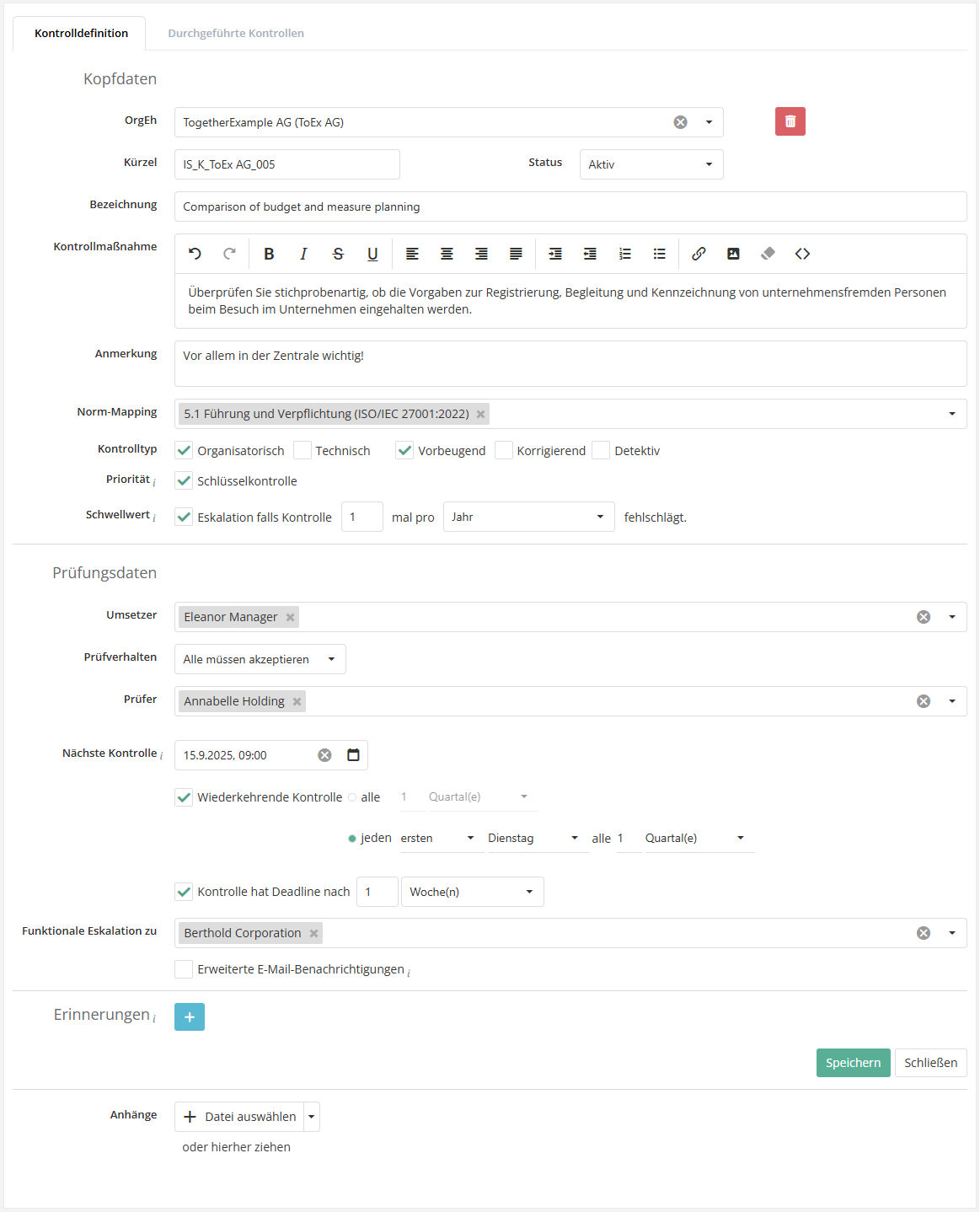
Task: Open the Dienstag weekday dropdown
Action: (x=535, y=838)
